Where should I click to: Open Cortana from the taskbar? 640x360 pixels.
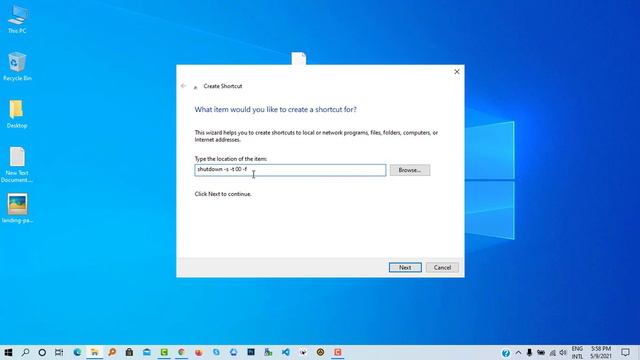pos(42,352)
